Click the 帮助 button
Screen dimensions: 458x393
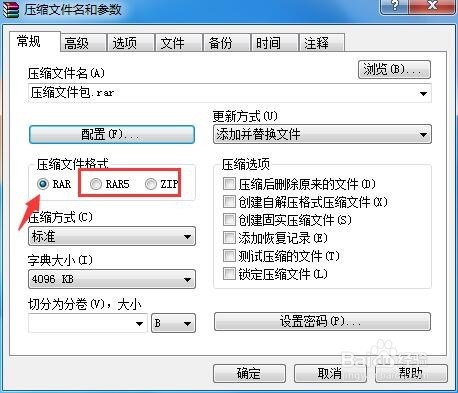(411, 373)
